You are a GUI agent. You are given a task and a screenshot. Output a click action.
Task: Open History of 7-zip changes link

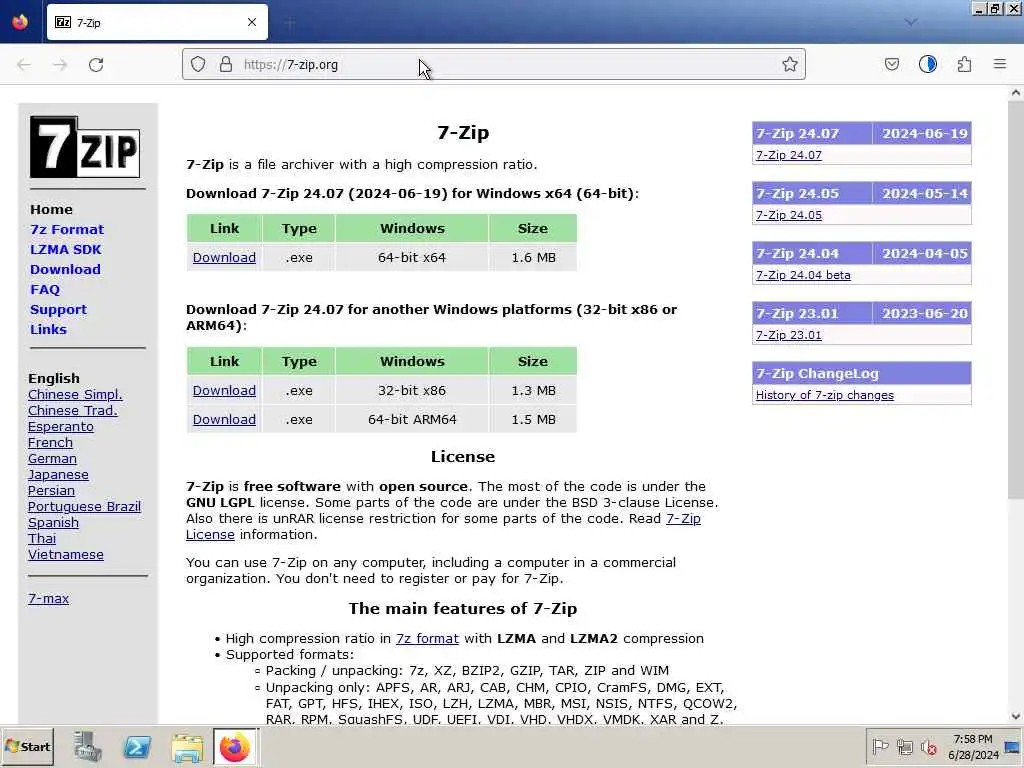[824, 395]
